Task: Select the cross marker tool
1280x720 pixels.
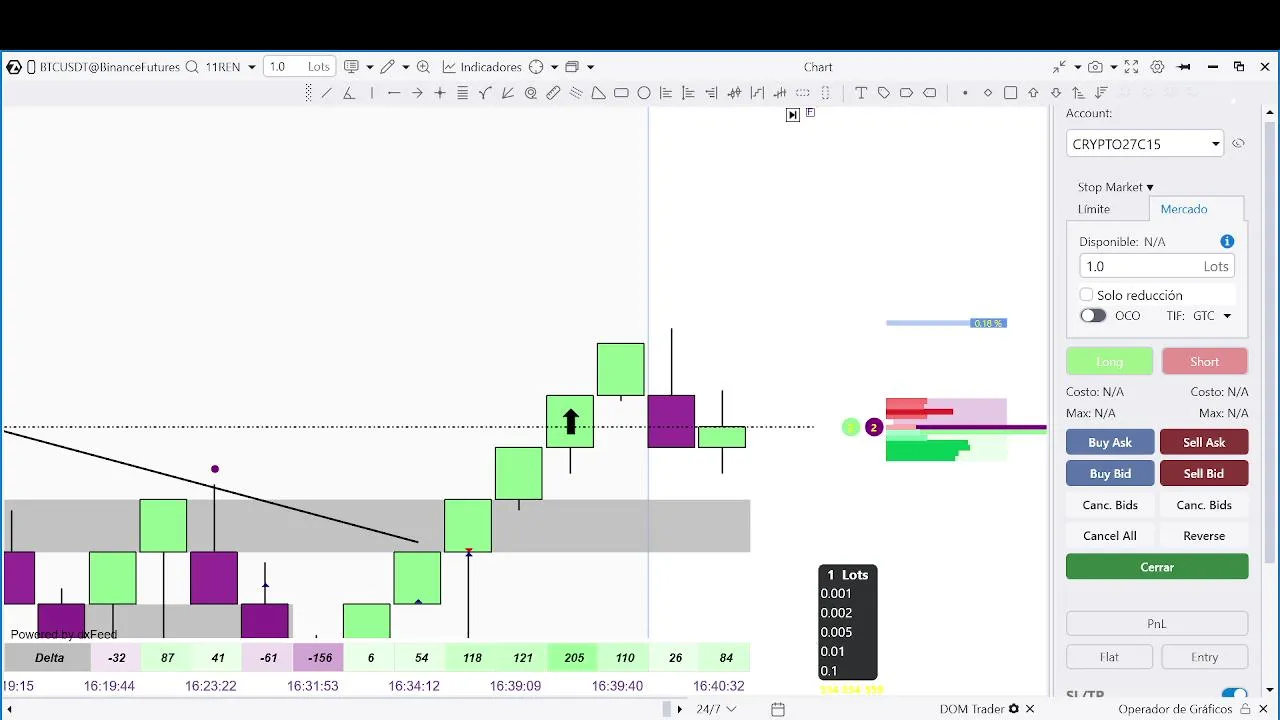Action: click(x=440, y=93)
